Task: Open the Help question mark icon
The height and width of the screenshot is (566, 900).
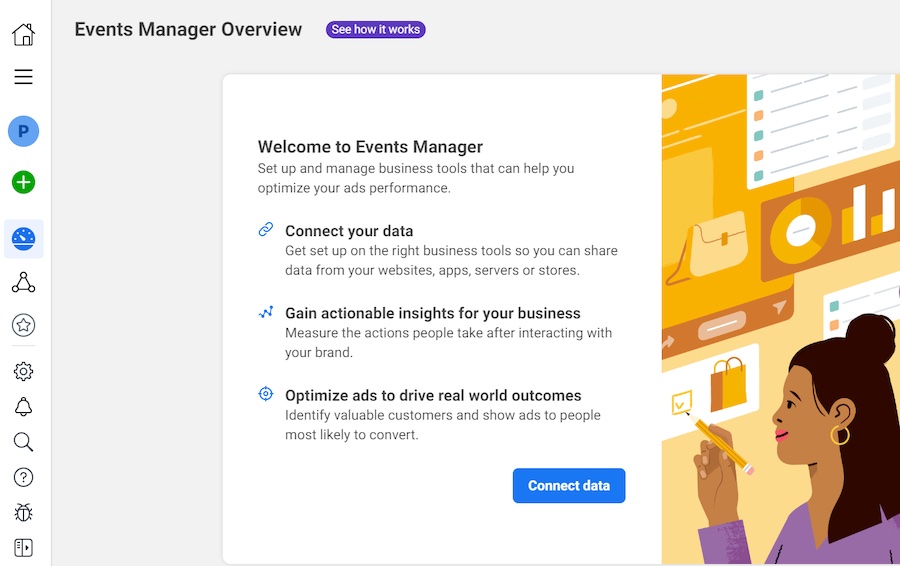Action: 23,478
